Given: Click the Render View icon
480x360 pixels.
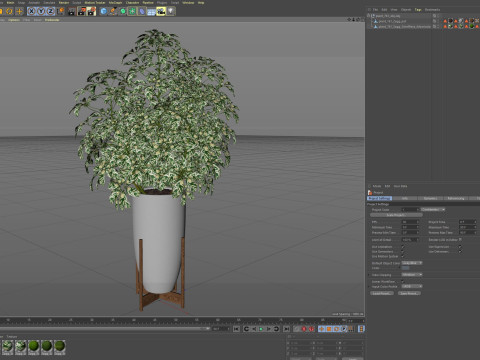Looking at the screenshot, I should [x=72, y=11].
